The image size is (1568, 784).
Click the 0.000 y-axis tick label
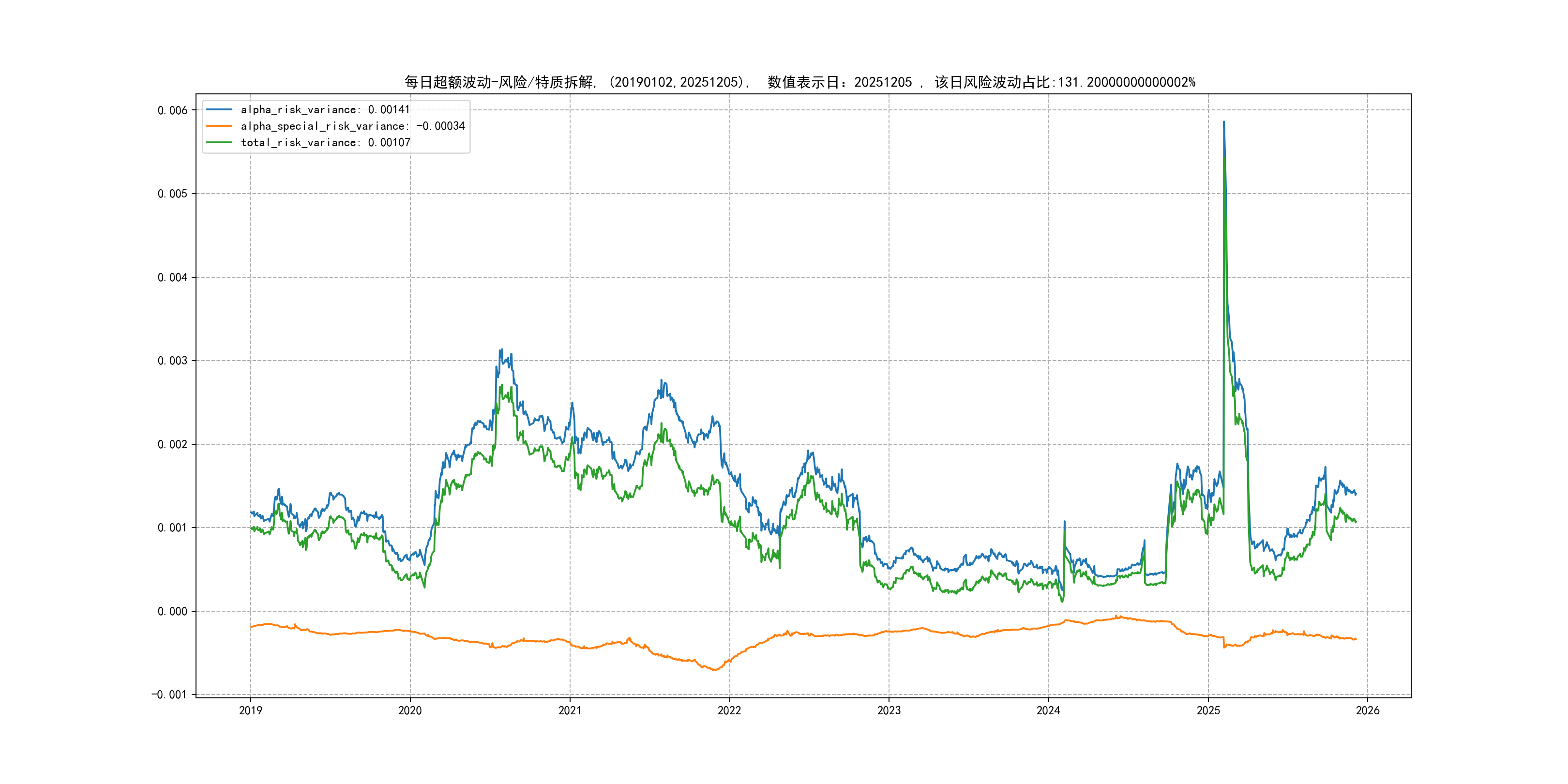172,611
